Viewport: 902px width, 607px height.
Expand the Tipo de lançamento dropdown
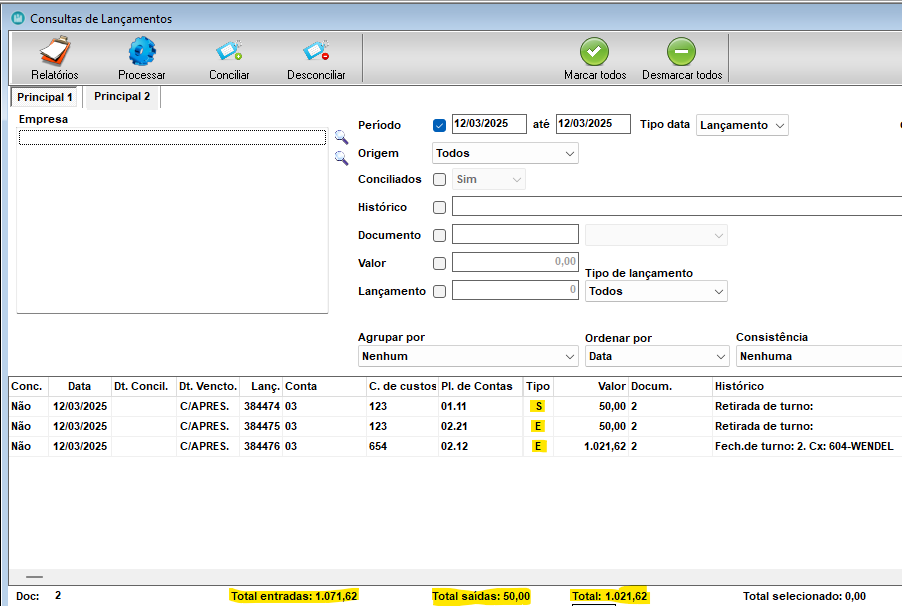coord(656,291)
